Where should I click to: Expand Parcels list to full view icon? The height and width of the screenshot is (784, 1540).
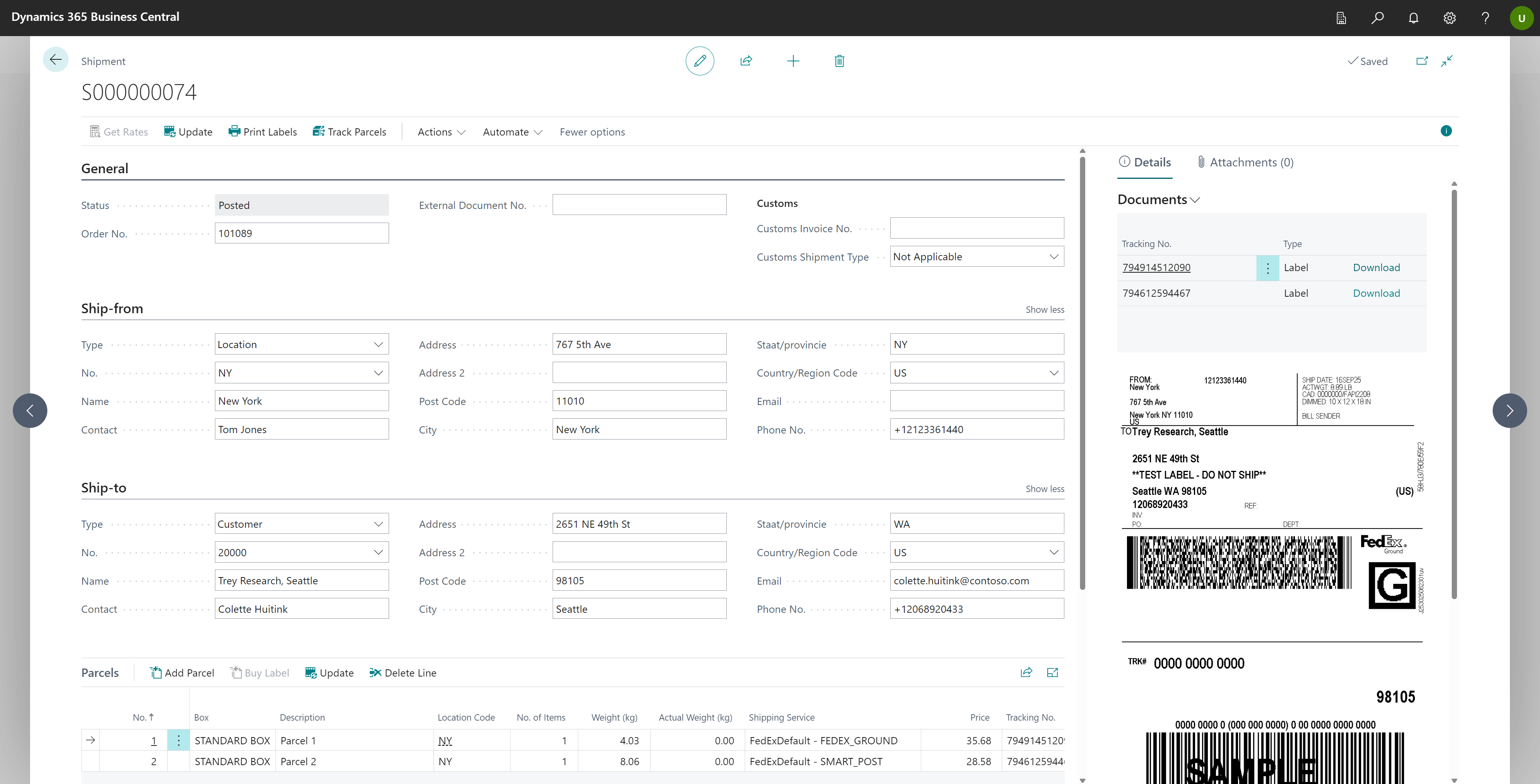click(x=1053, y=672)
